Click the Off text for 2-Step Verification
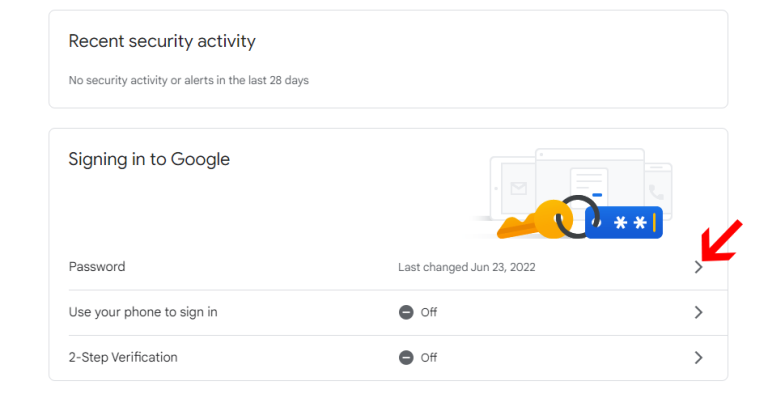Image resolution: width=768 pixels, height=394 pixels. click(429, 358)
